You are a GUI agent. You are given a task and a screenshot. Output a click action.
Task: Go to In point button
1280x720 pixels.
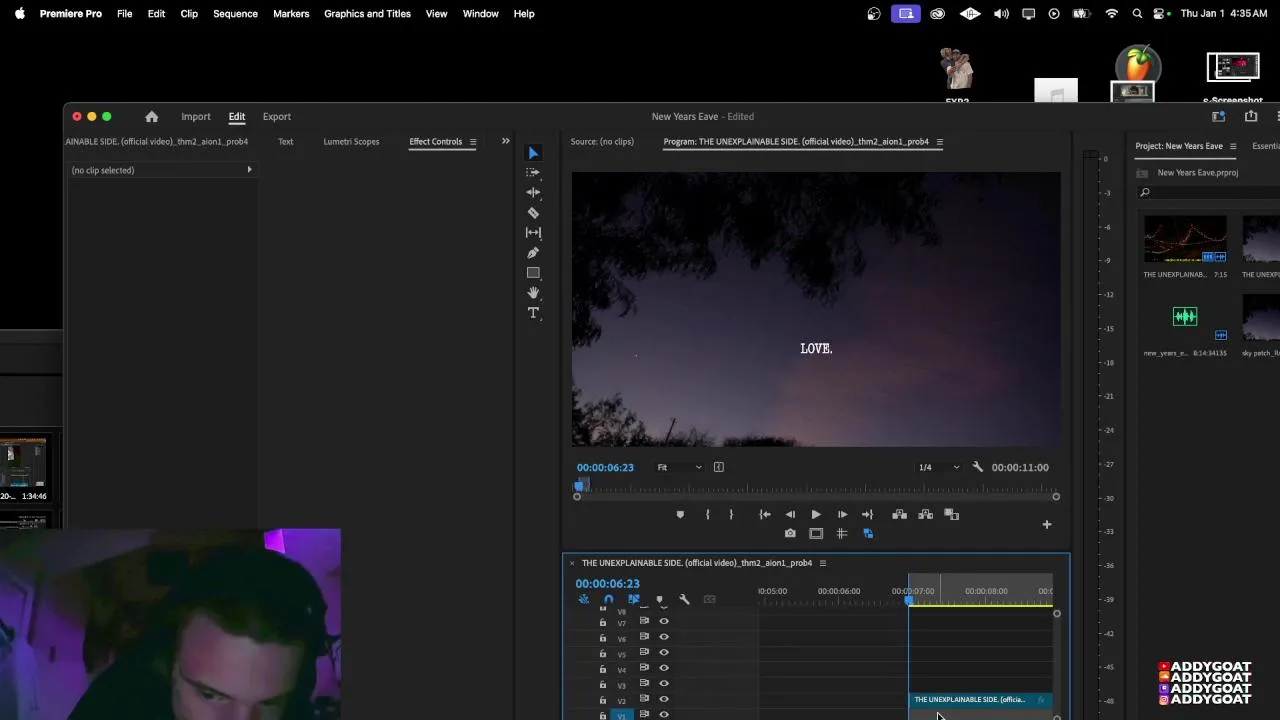(x=765, y=515)
